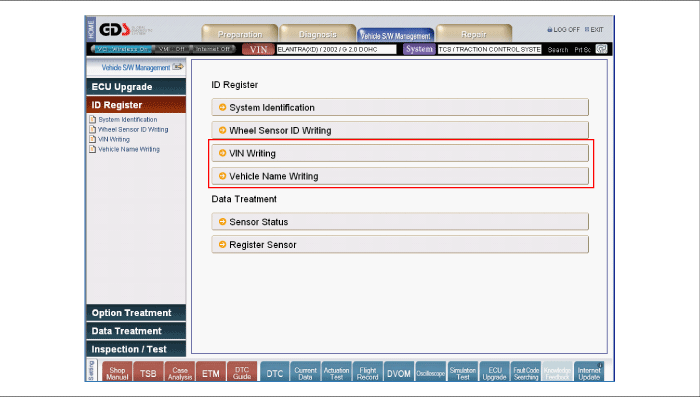Screen dimensions: 700x397
Task: Open the Flight Record tool
Action: (368, 372)
